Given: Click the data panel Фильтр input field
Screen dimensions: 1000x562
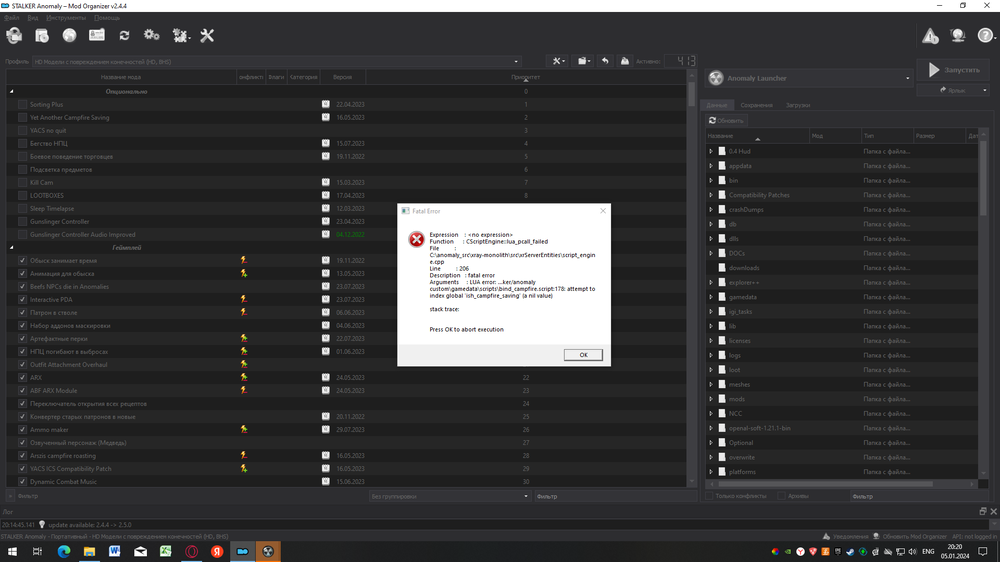Looking at the screenshot, I should (x=920, y=496).
